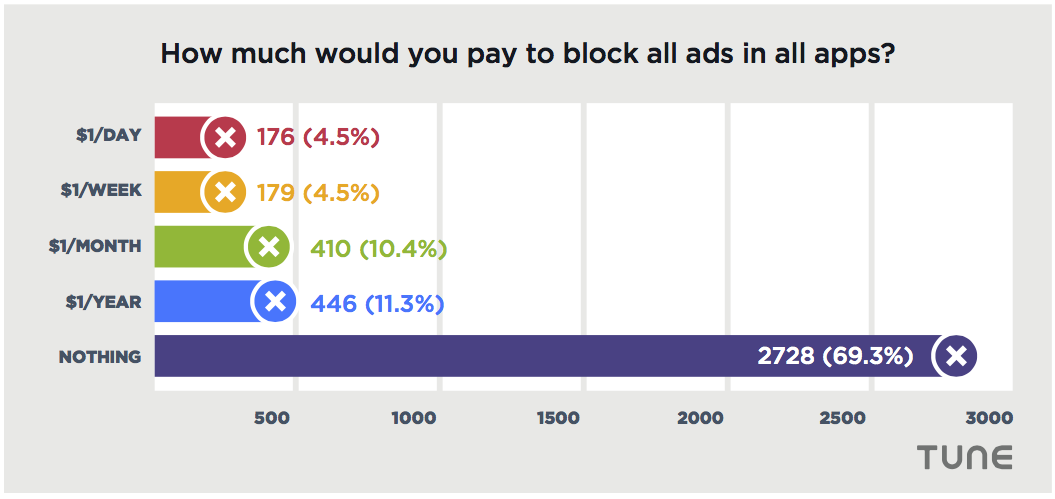1055x499 pixels.
Task: Click the green X icon on $1/MONTH bar
Action: click(268, 247)
